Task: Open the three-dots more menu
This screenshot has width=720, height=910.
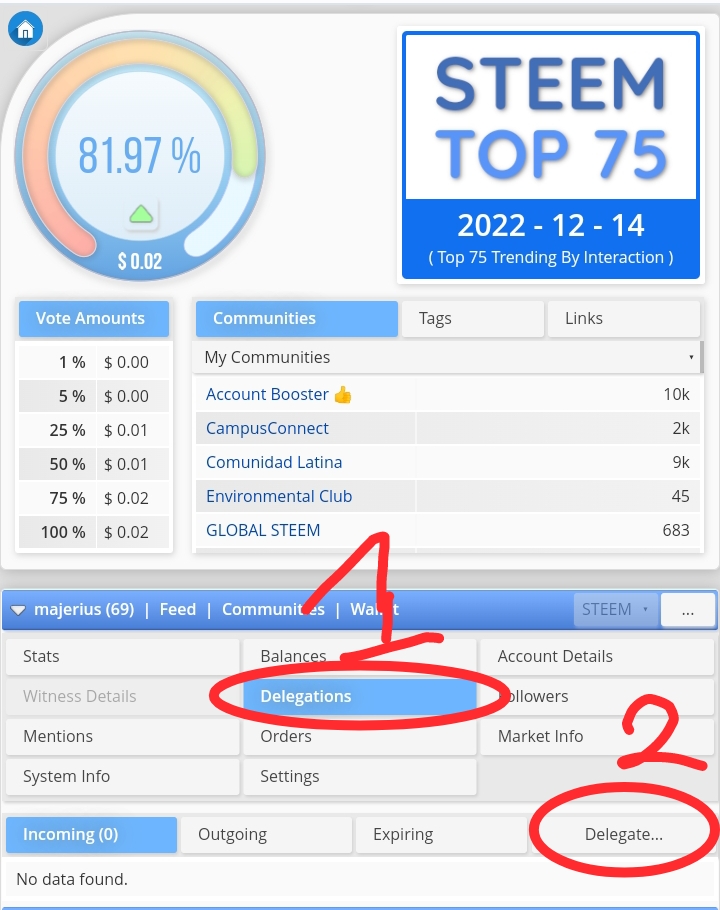Action: (x=688, y=610)
